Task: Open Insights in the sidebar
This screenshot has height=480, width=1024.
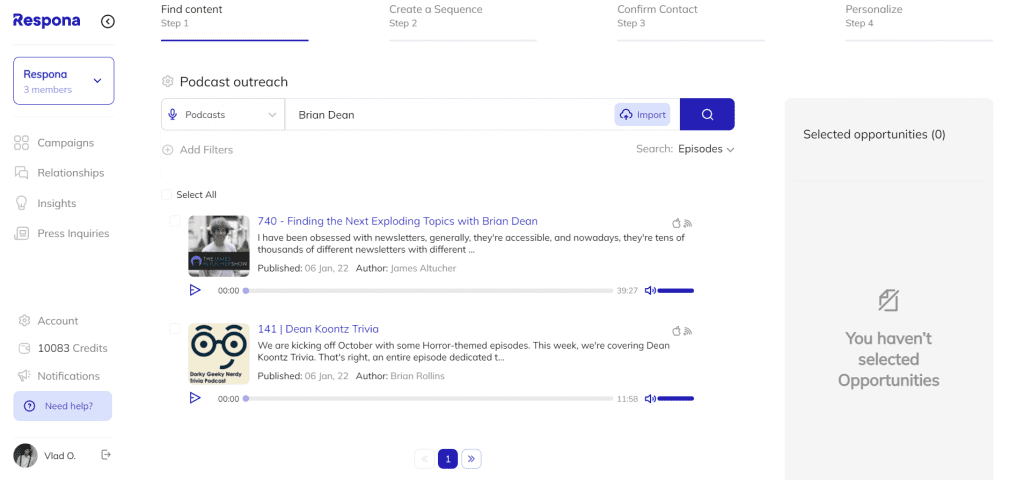Action: pyautogui.click(x=57, y=203)
